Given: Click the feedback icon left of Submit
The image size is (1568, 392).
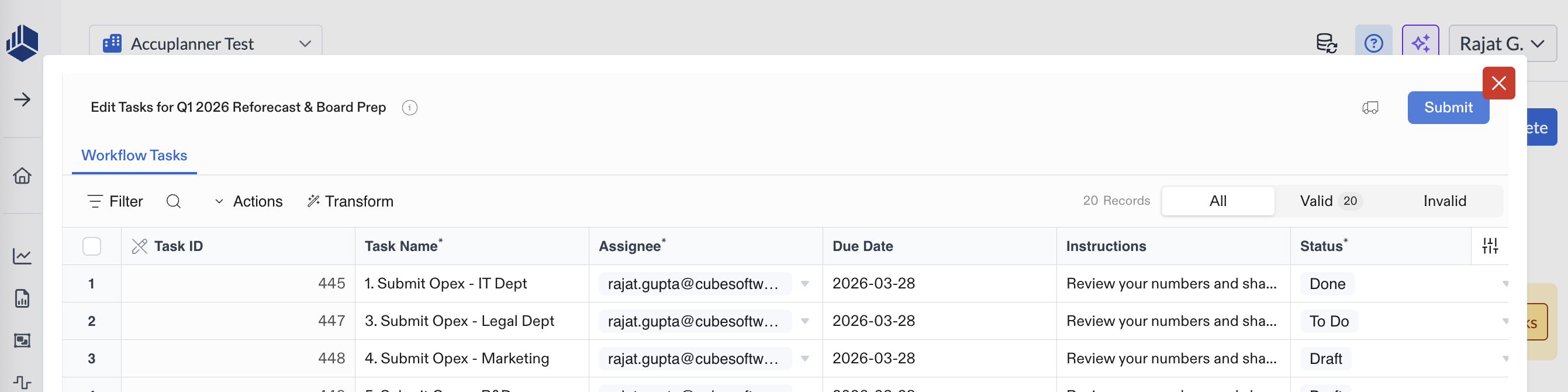Looking at the screenshot, I should [x=1370, y=108].
